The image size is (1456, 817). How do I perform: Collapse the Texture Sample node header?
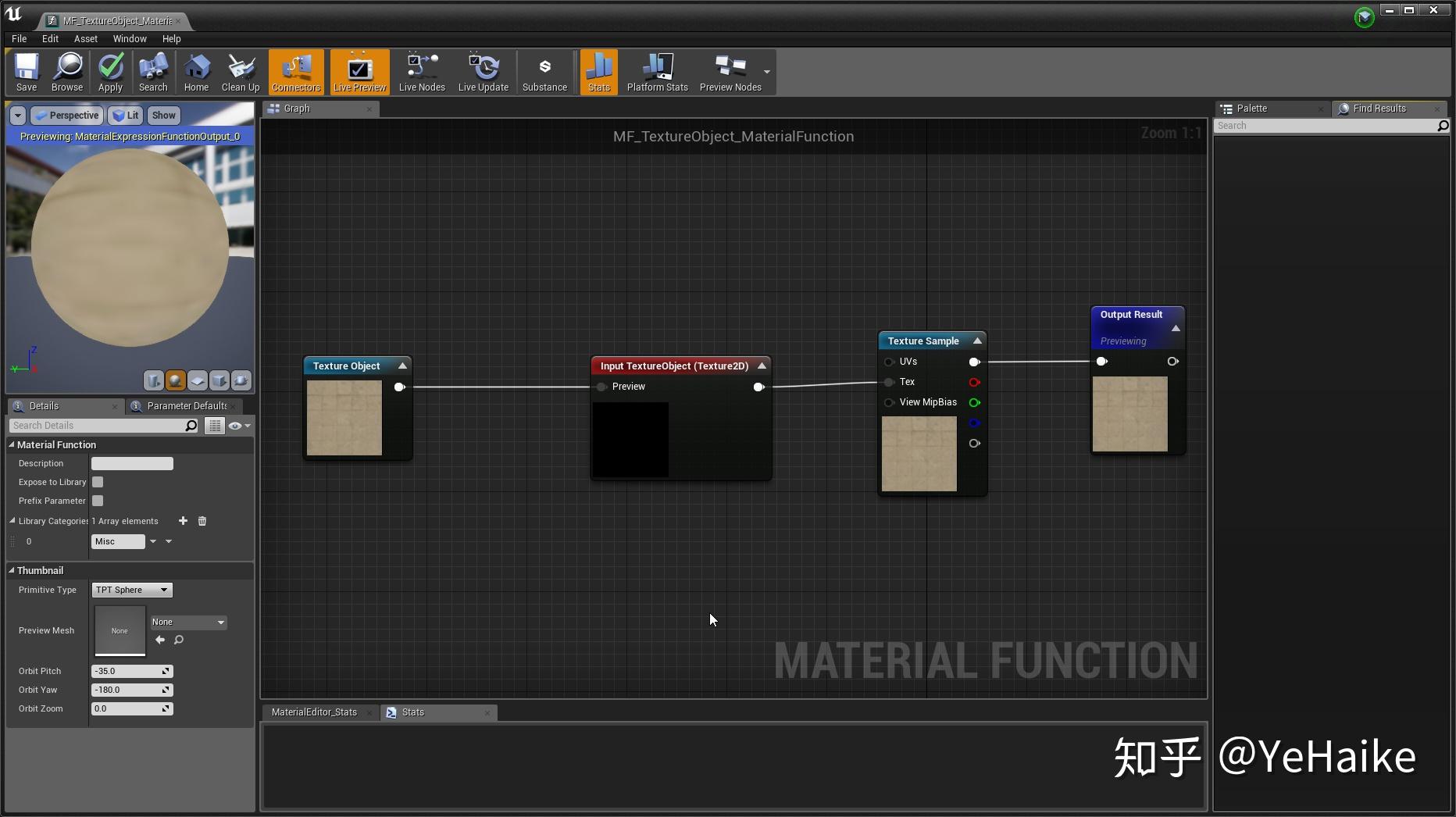pos(976,341)
